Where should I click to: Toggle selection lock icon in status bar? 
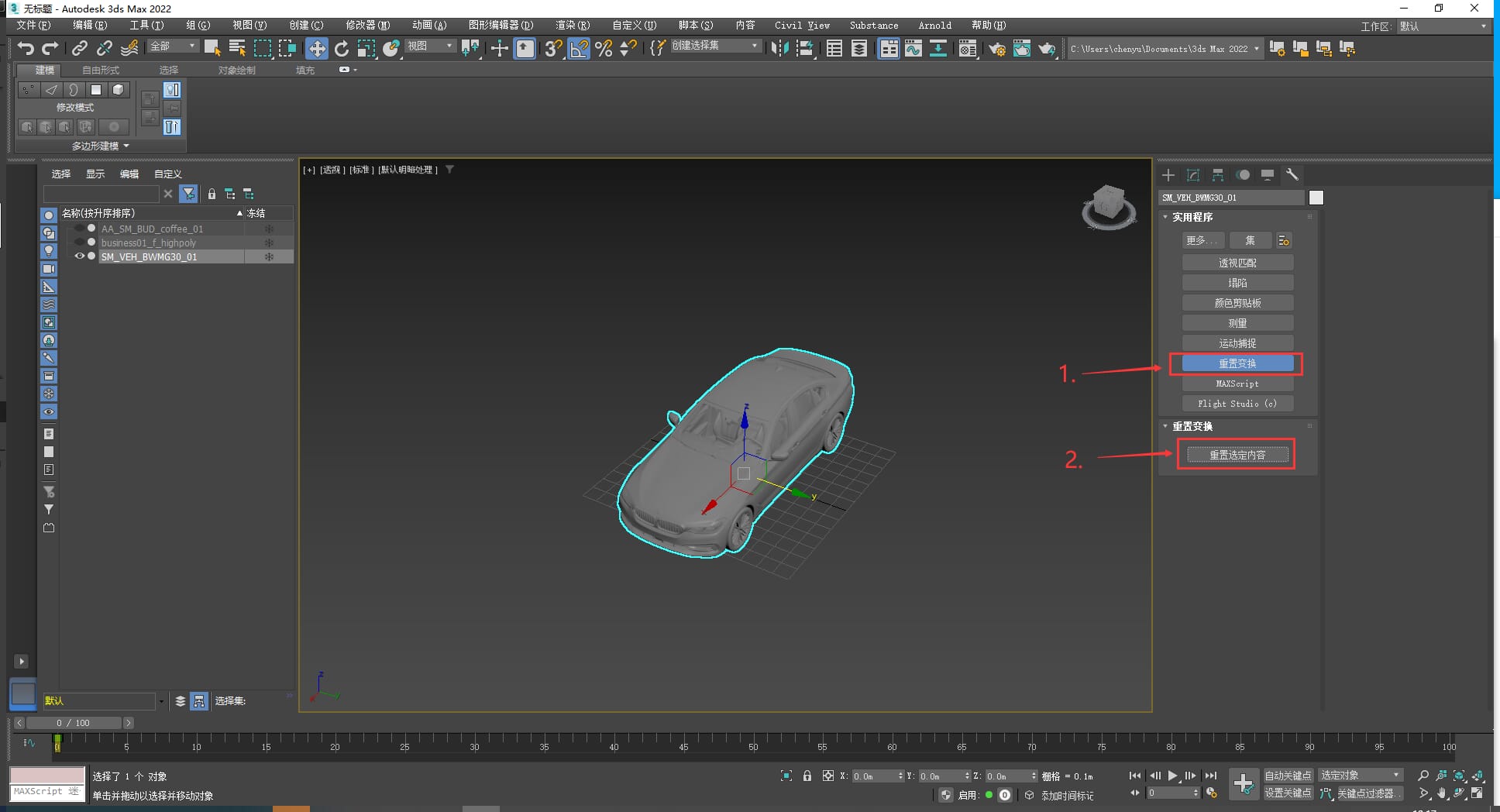pos(807,776)
